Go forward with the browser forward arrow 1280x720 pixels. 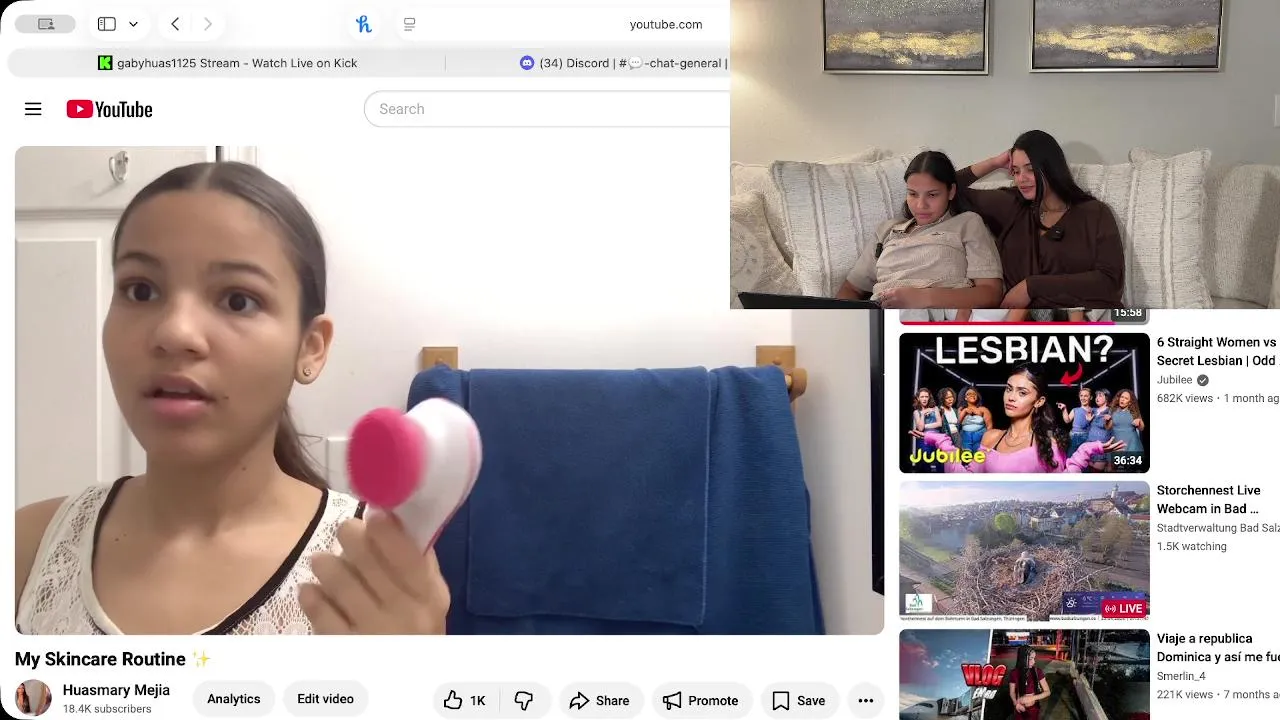[x=207, y=24]
